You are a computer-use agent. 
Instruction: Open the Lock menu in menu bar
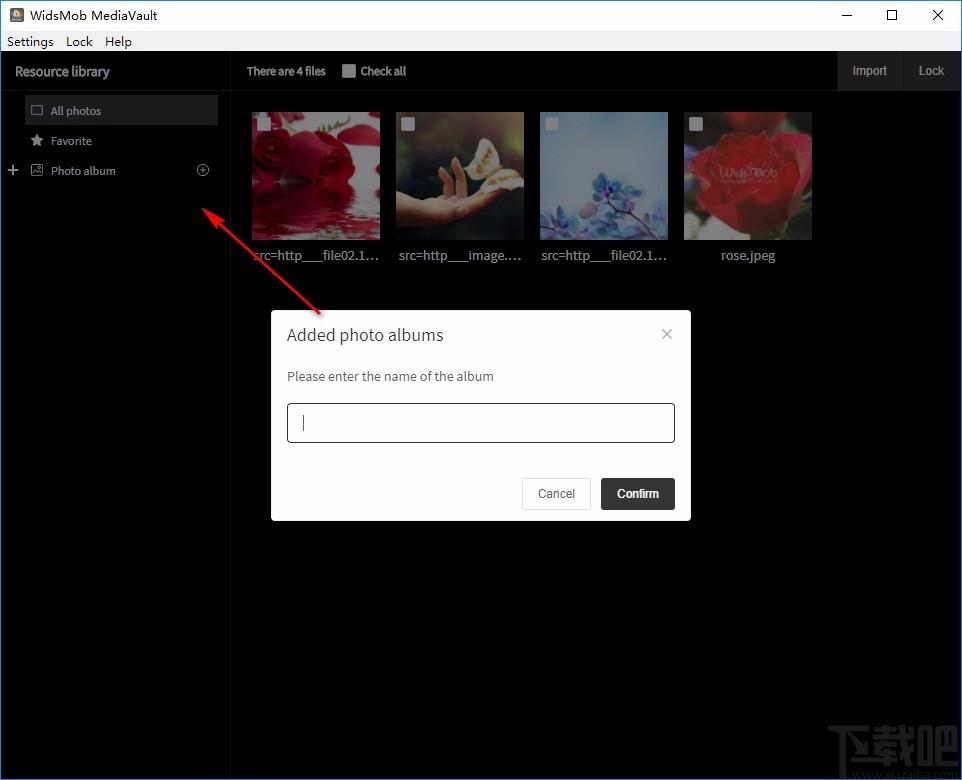[x=79, y=42]
